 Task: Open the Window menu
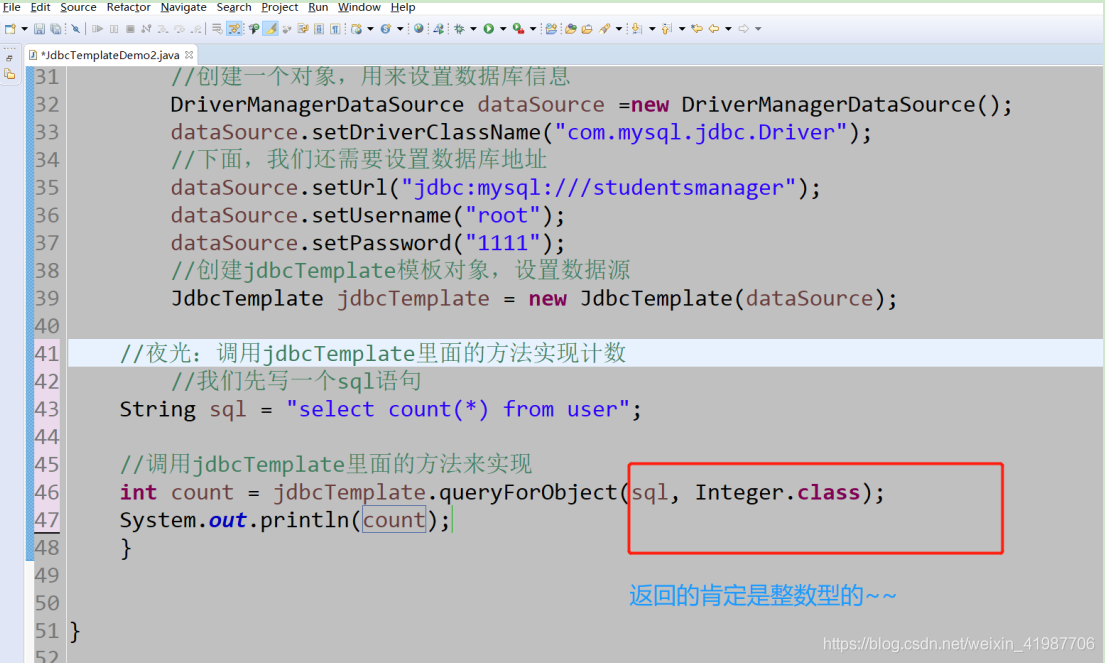pyautogui.click(x=359, y=7)
